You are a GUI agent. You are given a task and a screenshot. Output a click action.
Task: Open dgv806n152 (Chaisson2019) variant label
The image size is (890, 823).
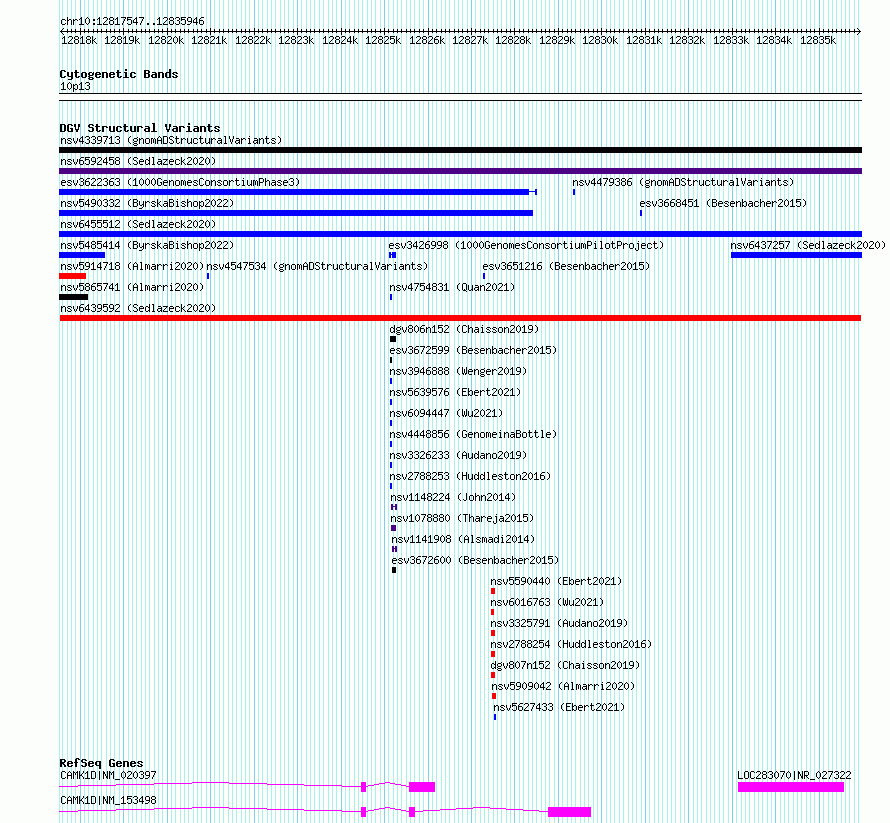(464, 329)
